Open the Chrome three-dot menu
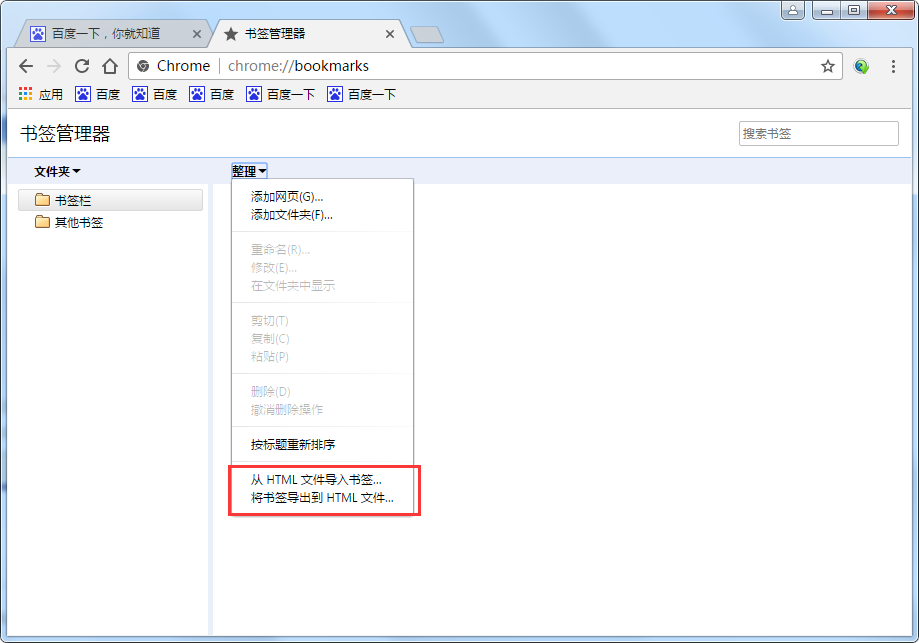 (893, 66)
